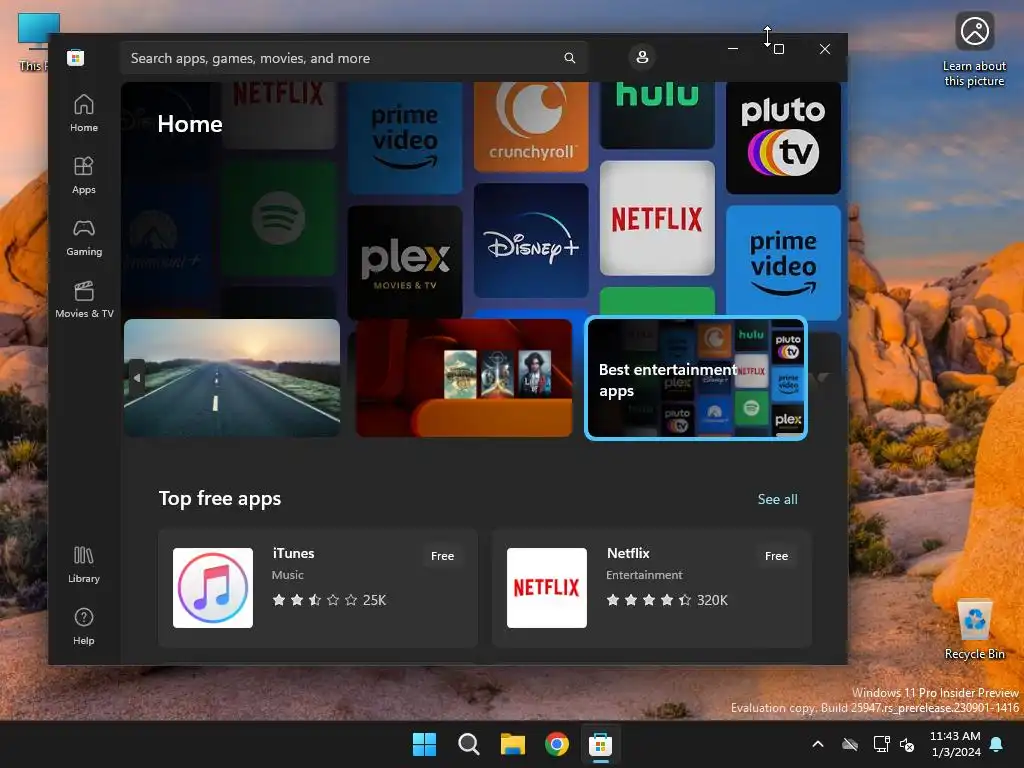Open Help in the Store sidebar
Screen dimensions: 1024x768
click(x=84, y=626)
